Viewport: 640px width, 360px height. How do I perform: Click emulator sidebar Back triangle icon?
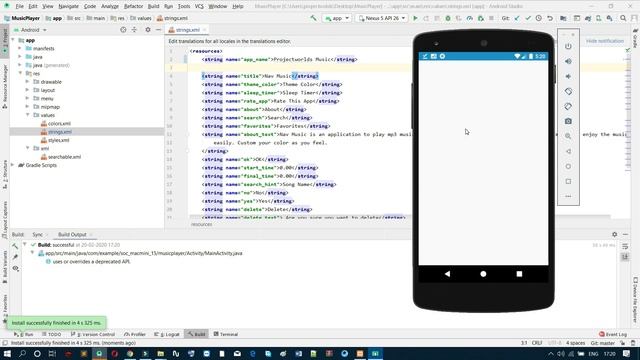click(568, 151)
